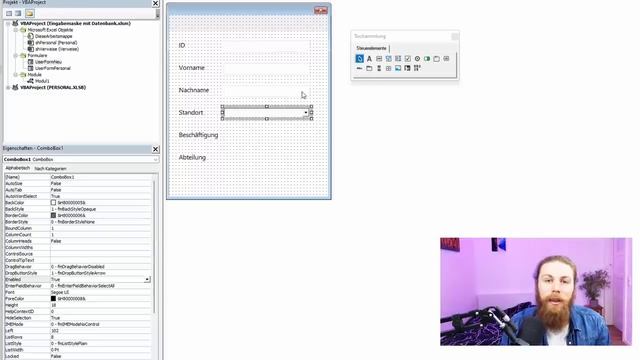Select the Abteilung label on form

192,158
